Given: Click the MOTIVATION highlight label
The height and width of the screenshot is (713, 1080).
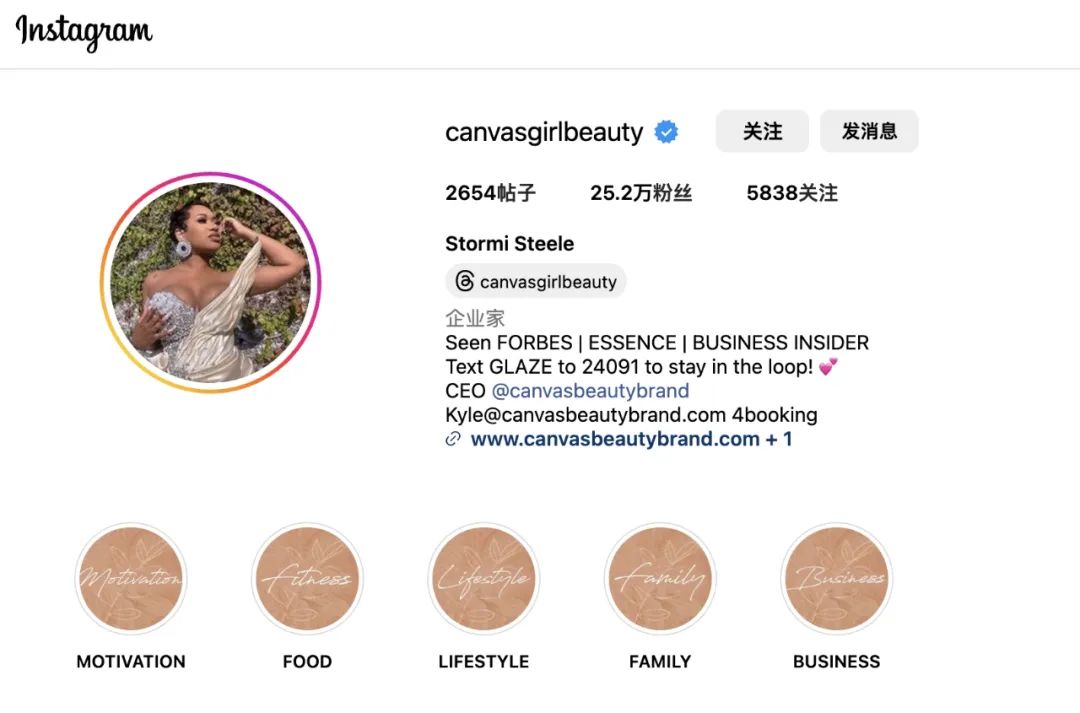Looking at the screenshot, I should 131,661.
